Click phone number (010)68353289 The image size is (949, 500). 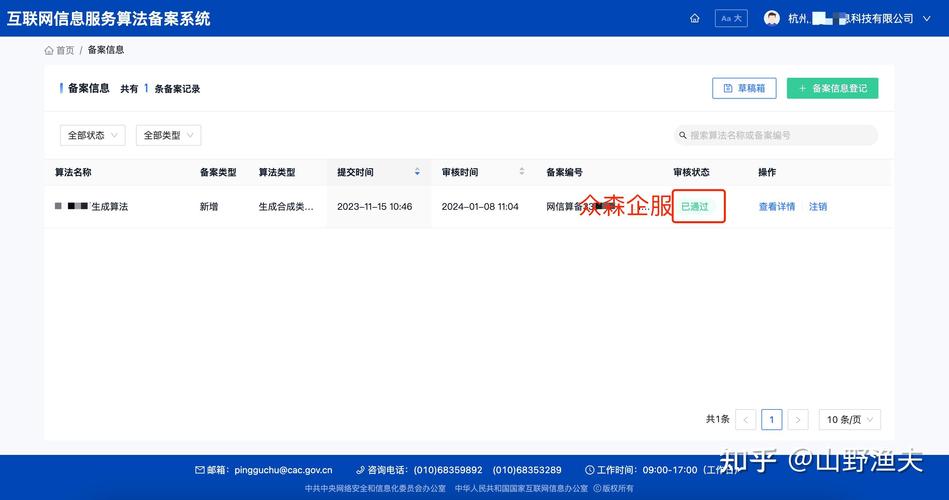tap(527, 470)
